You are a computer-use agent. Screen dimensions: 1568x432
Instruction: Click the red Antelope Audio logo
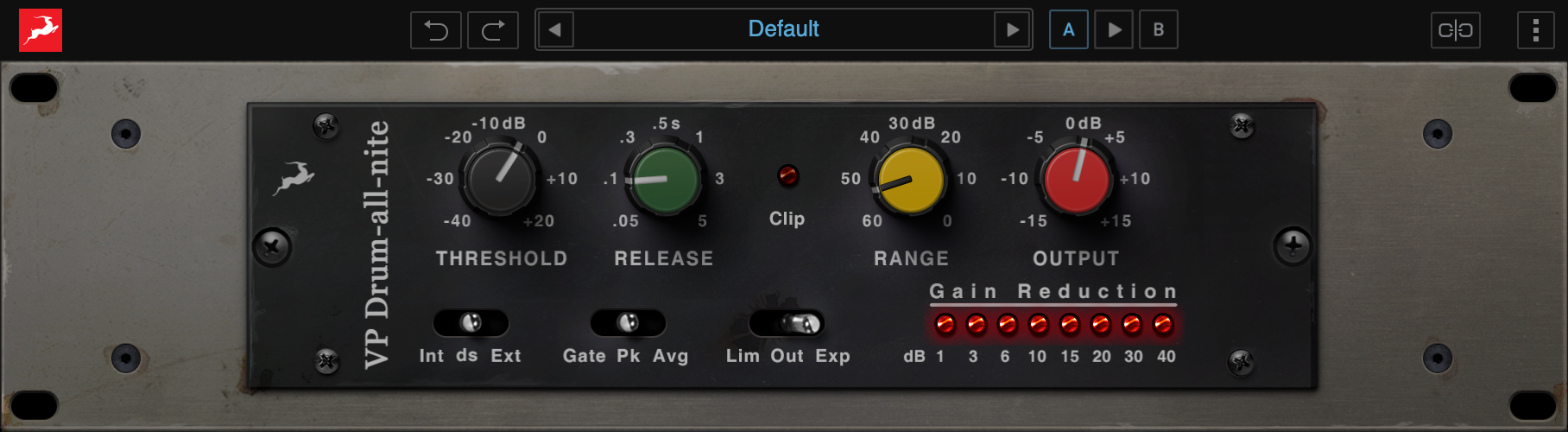point(41,30)
